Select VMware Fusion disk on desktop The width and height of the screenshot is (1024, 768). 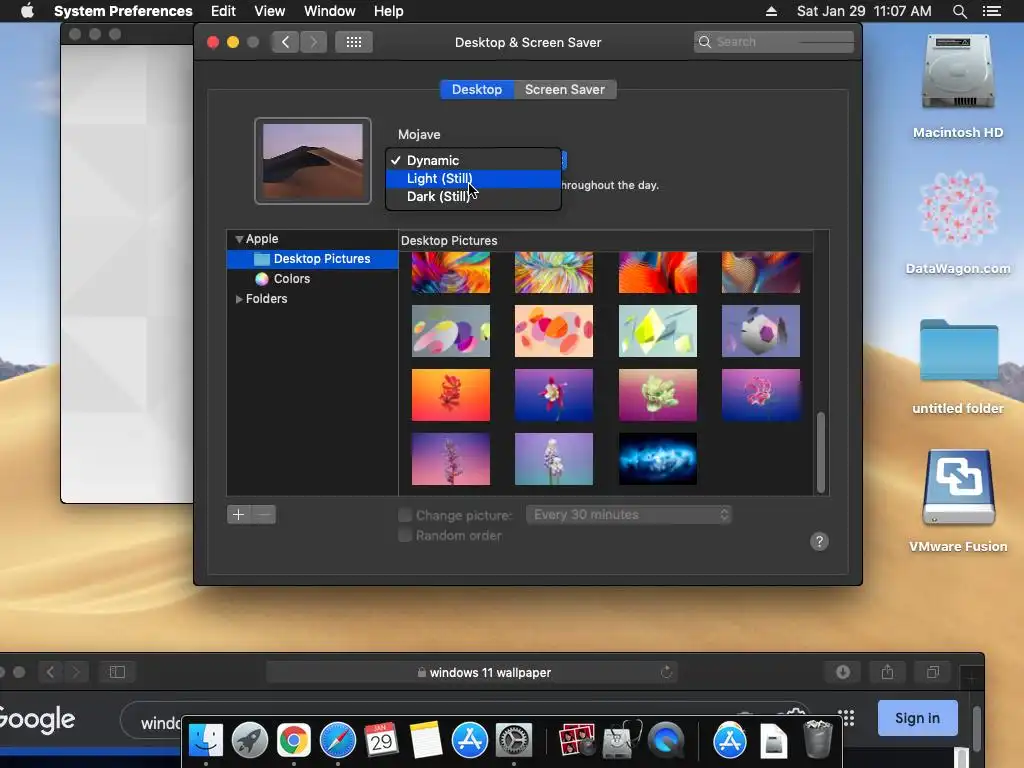958,502
